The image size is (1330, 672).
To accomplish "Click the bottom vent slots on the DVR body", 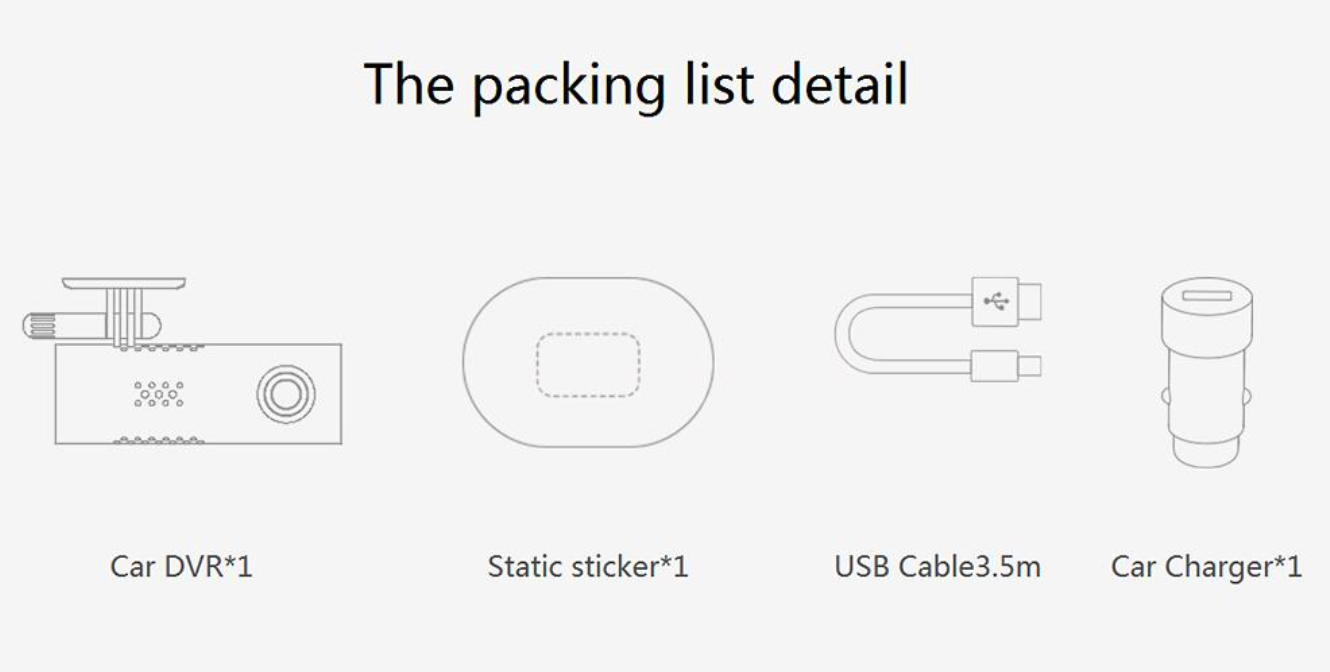I will pos(160,440).
